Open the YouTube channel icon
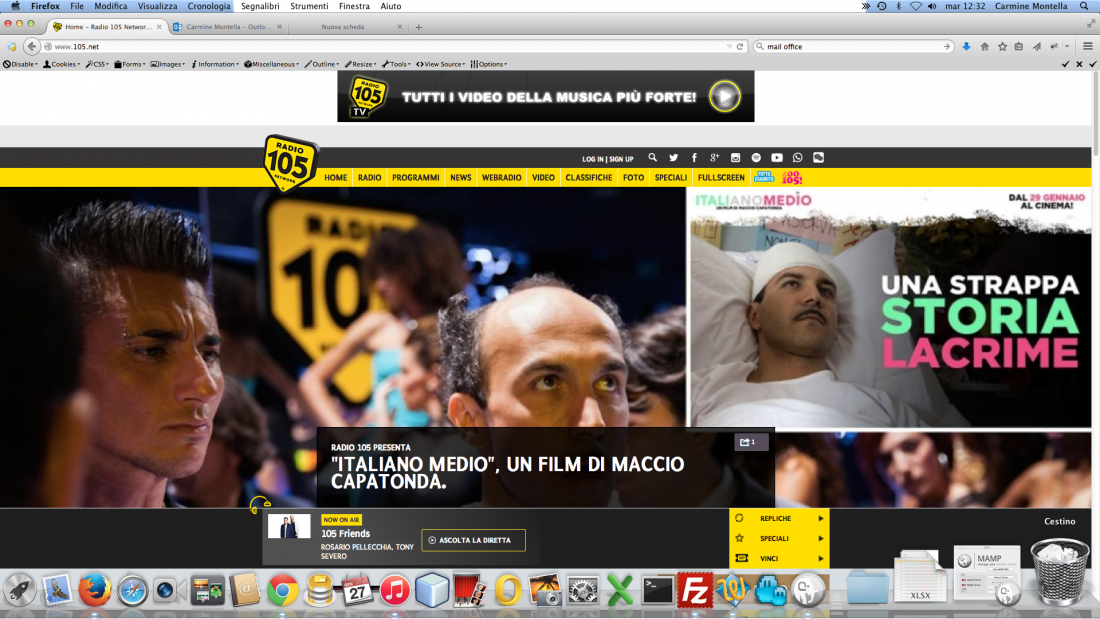 (777, 157)
